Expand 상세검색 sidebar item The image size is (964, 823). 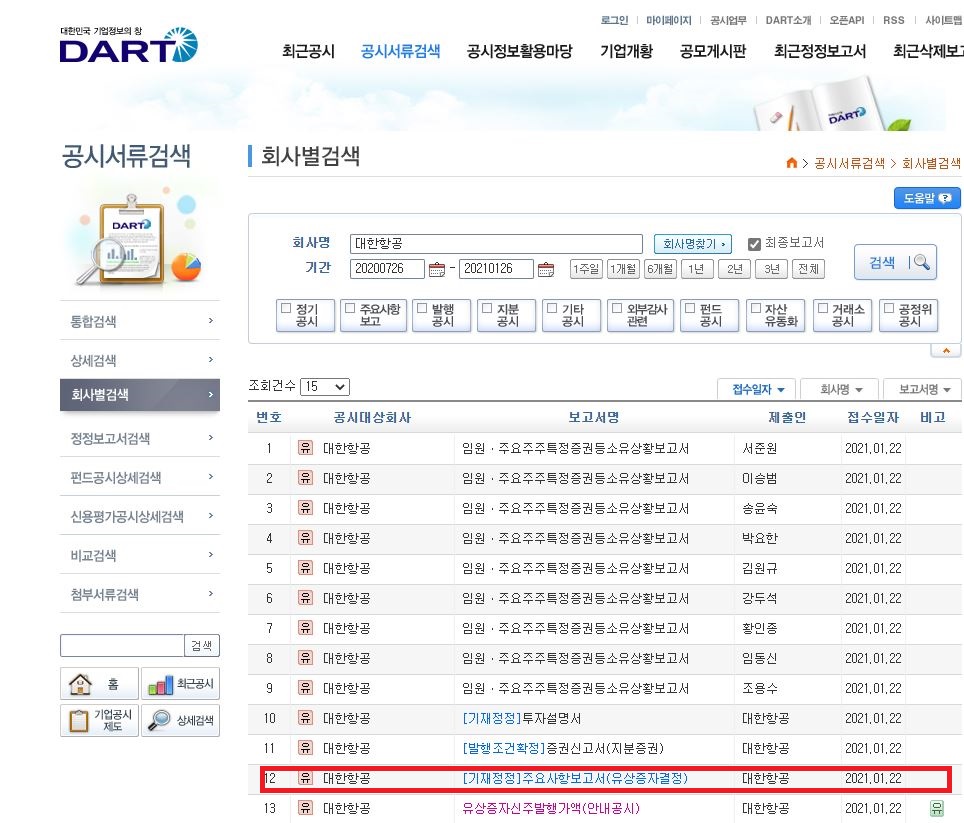point(140,360)
